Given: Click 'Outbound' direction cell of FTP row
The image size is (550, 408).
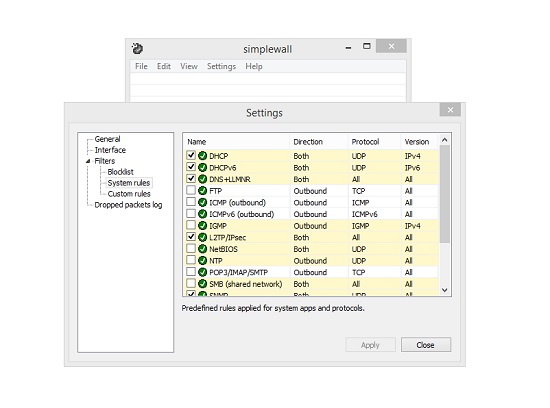Looking at the screenshot, I should (310, 191).
